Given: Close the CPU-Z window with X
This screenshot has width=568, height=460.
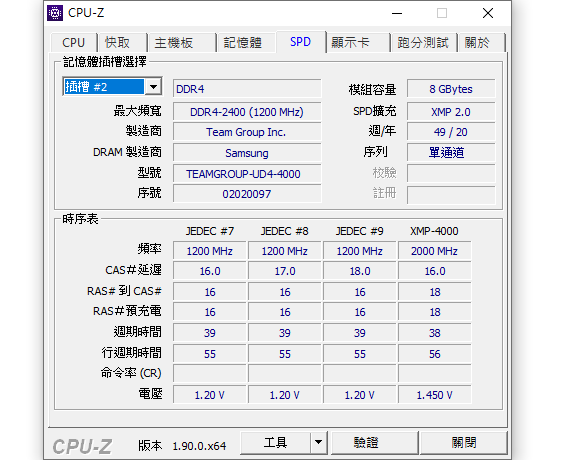Looking at the screenshot, I should pyautogui.click(x=488, y=13).
